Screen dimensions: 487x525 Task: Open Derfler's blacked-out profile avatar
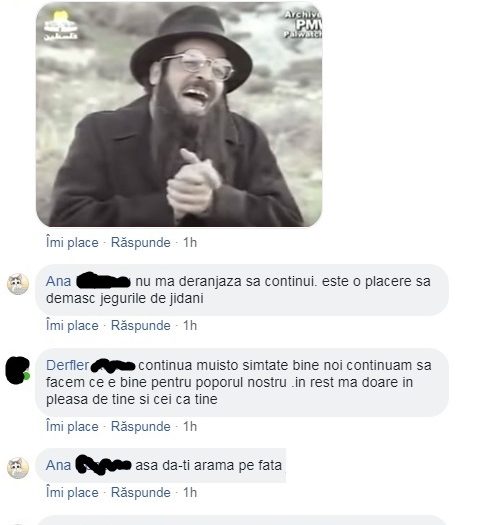[18, 370]
